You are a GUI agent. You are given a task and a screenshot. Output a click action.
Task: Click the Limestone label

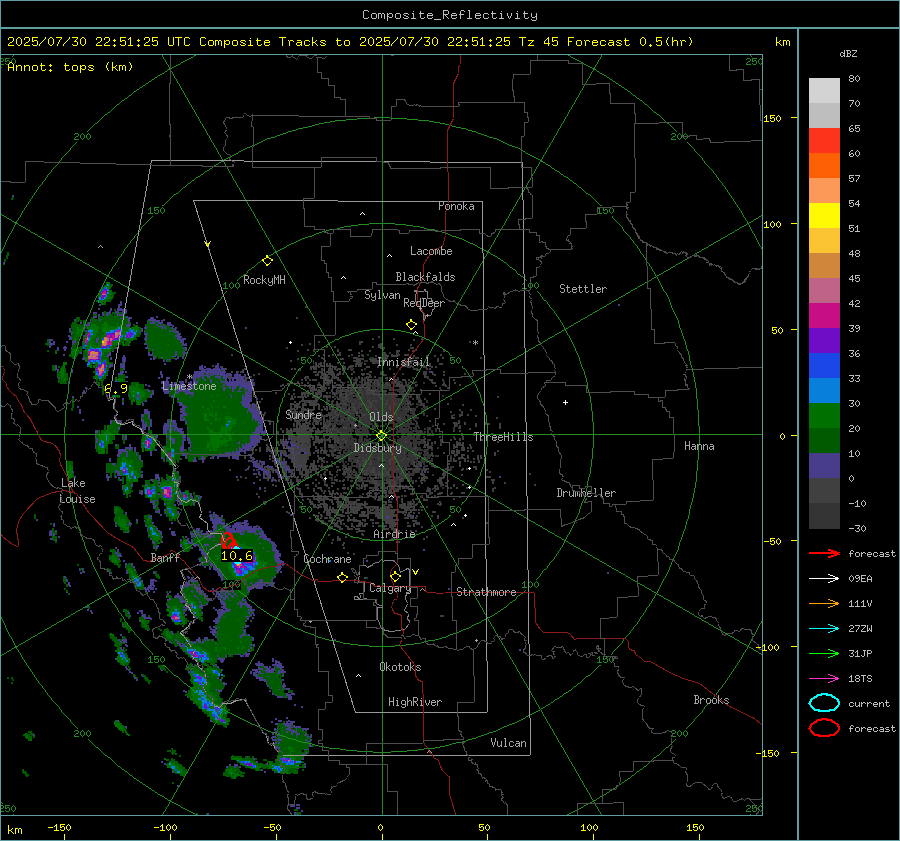pos(189,386)
